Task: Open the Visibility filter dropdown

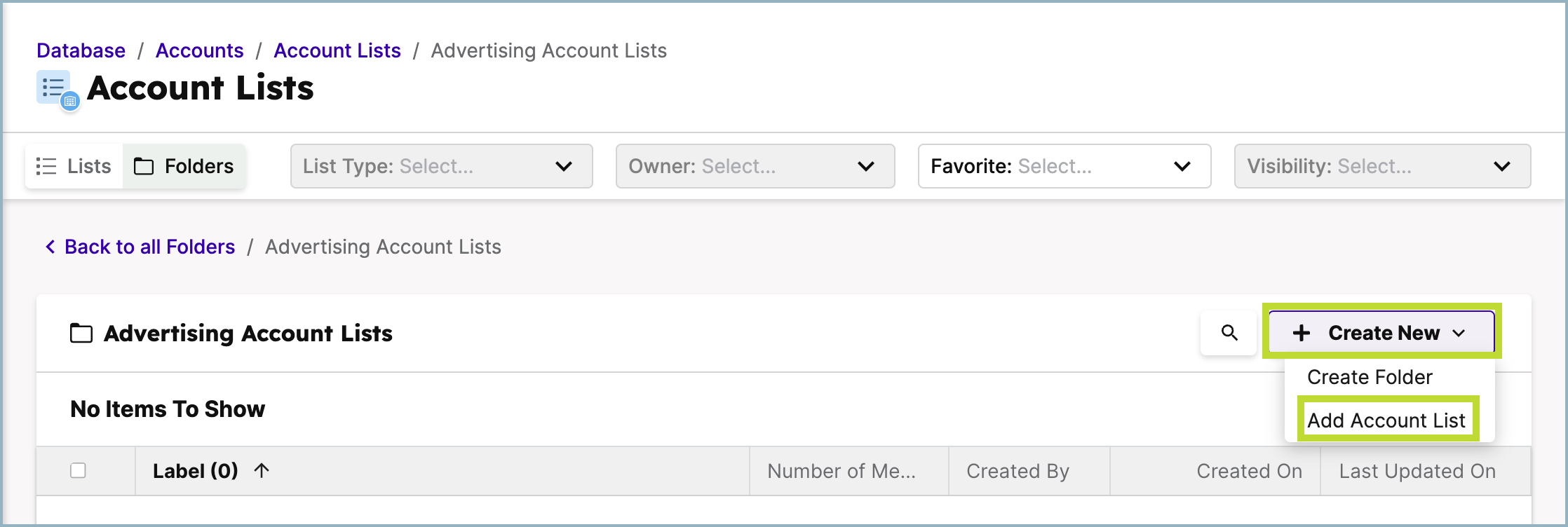Action: tap(1381, 166)
